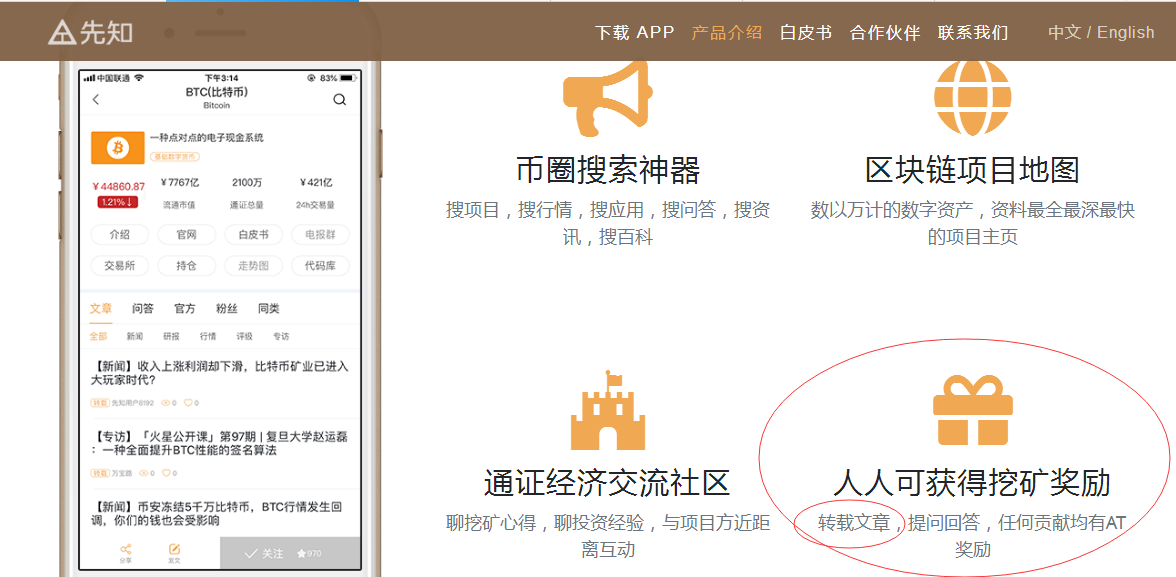Tap the ¥421亿 24h交易量 value
Viewport: 1176px width, 577px height.
pos(316,182)
